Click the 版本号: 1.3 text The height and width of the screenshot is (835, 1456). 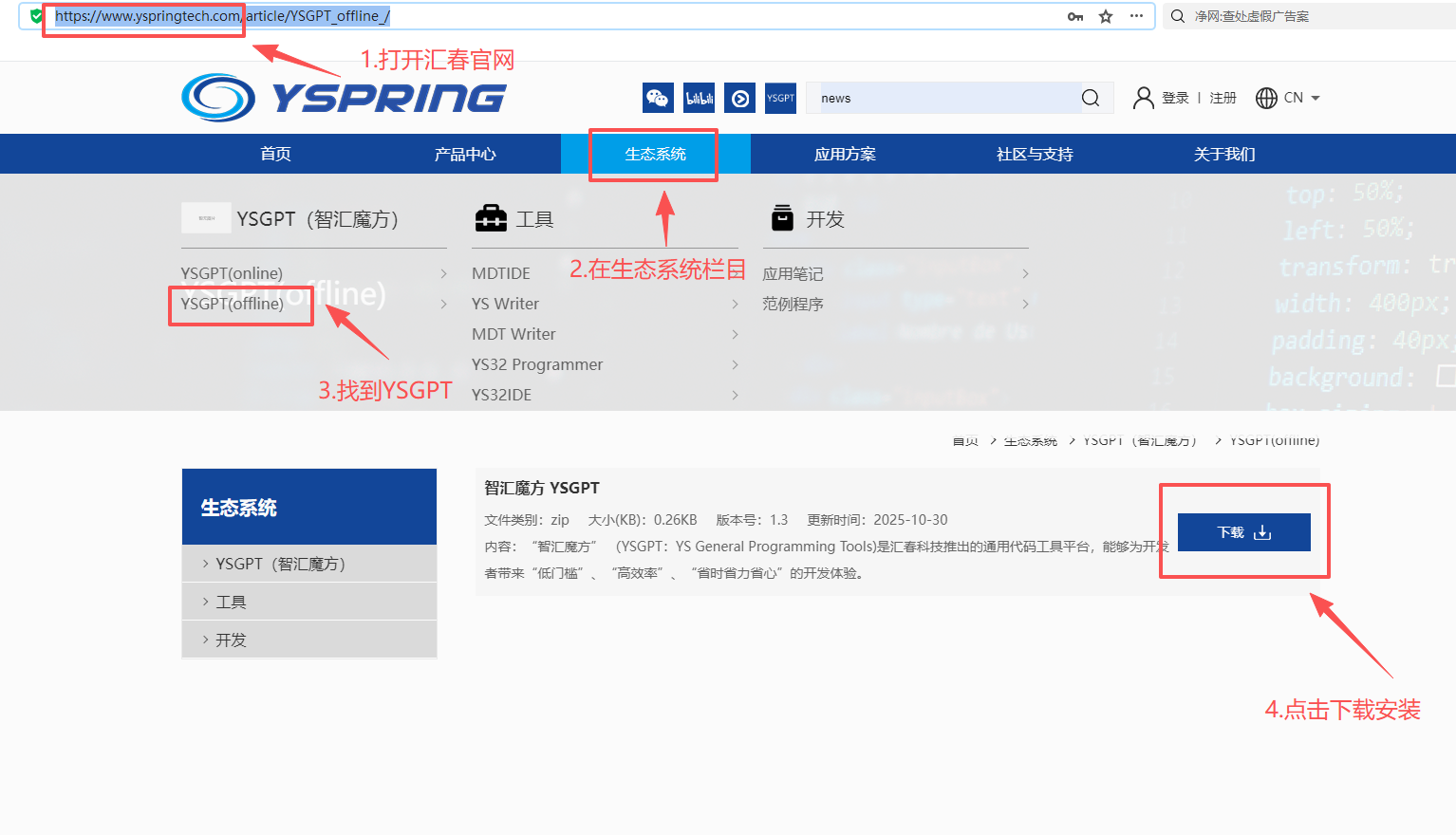coord(752,520)
